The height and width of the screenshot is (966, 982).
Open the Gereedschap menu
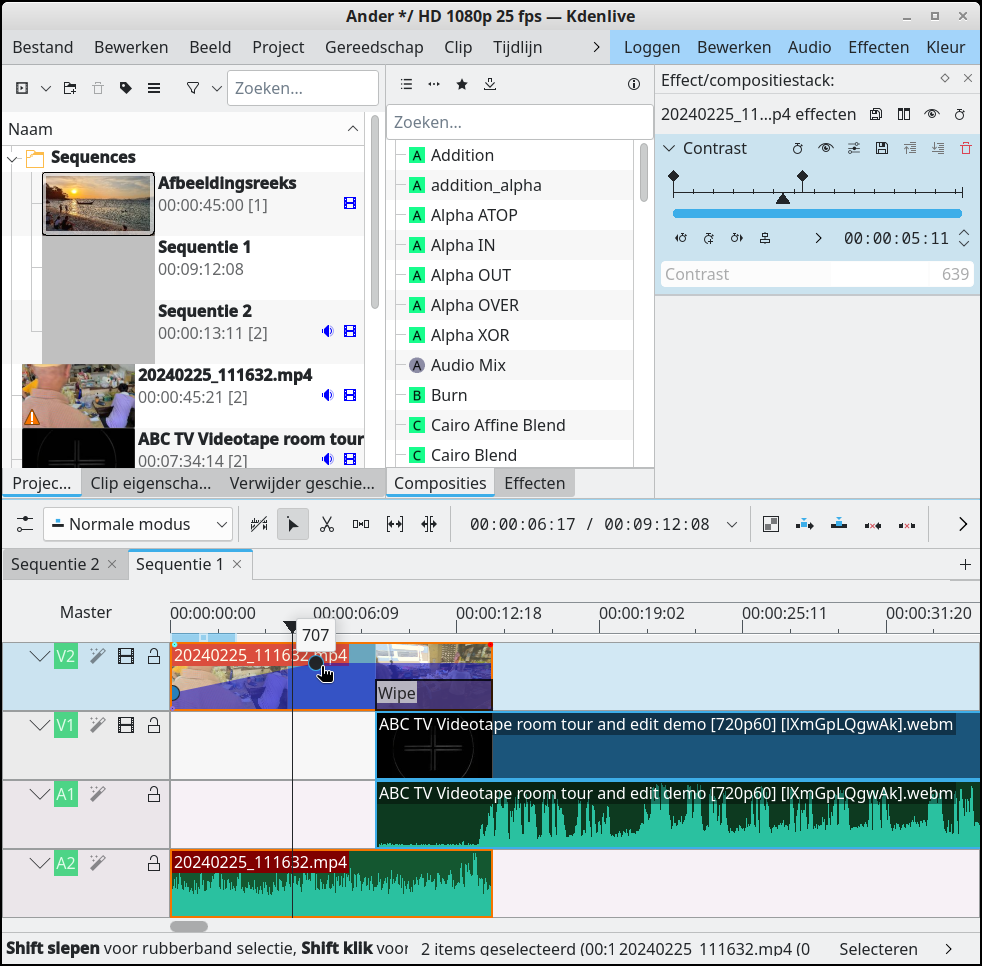coord(374,48)
